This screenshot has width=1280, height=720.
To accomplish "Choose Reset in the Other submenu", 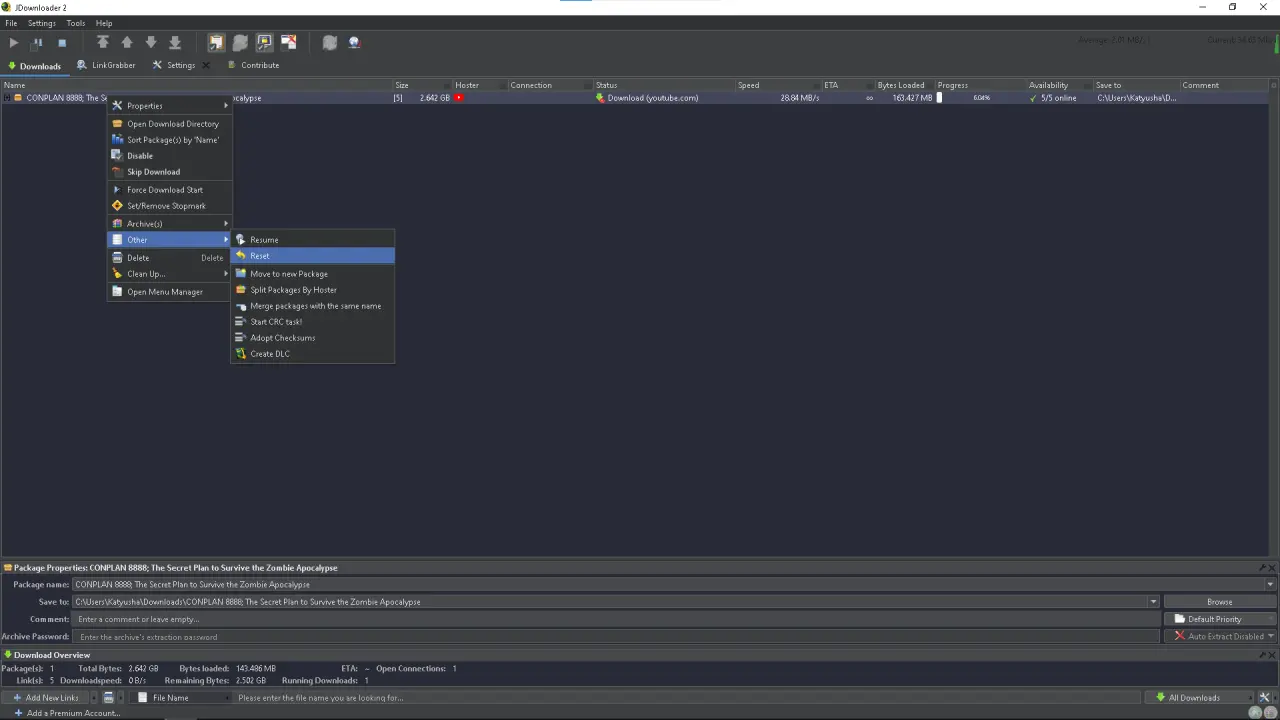I will tap(312, 256).
